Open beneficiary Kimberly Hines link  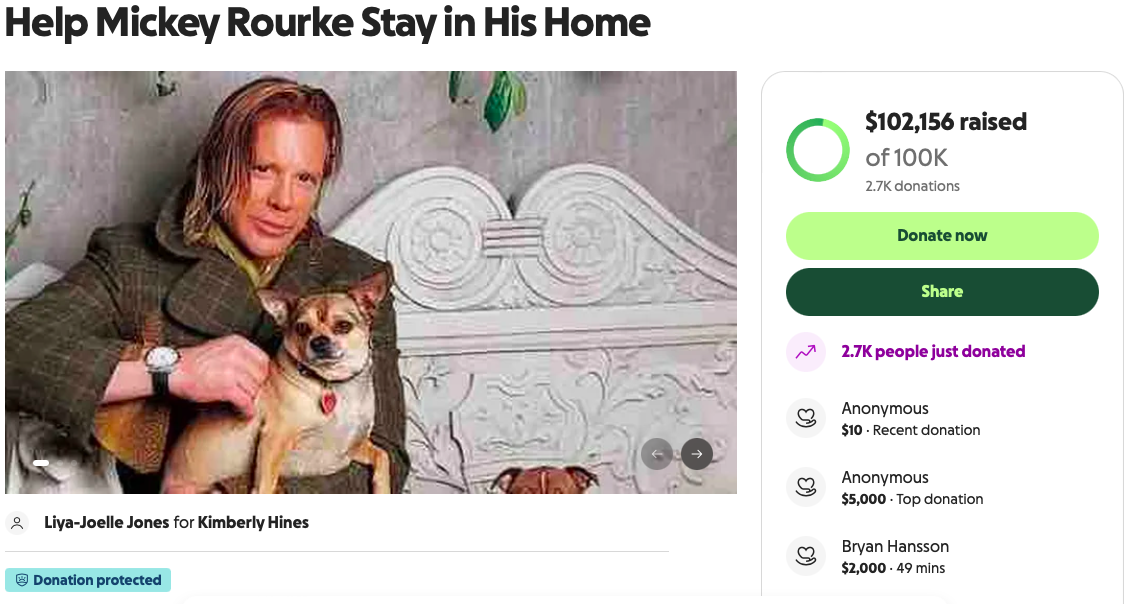(x=253, y=523)
